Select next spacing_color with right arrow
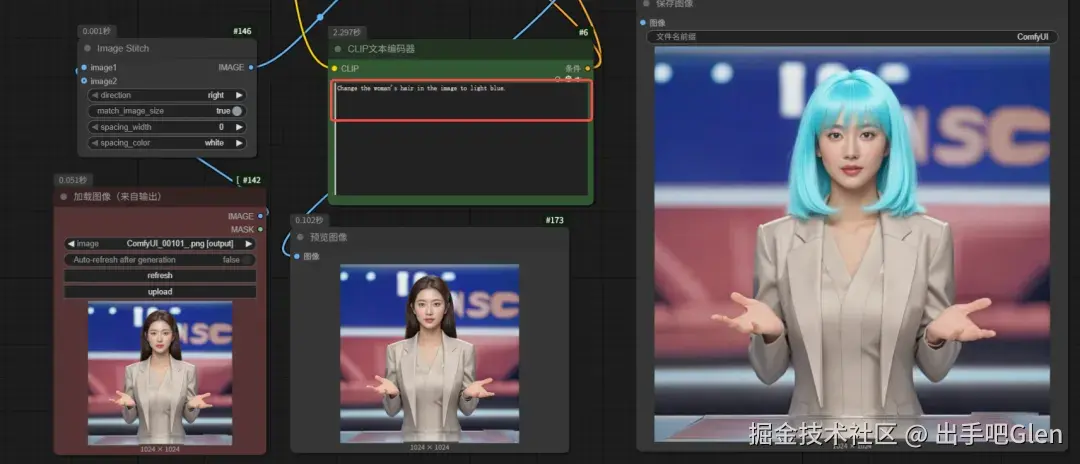 pos(239,143)
